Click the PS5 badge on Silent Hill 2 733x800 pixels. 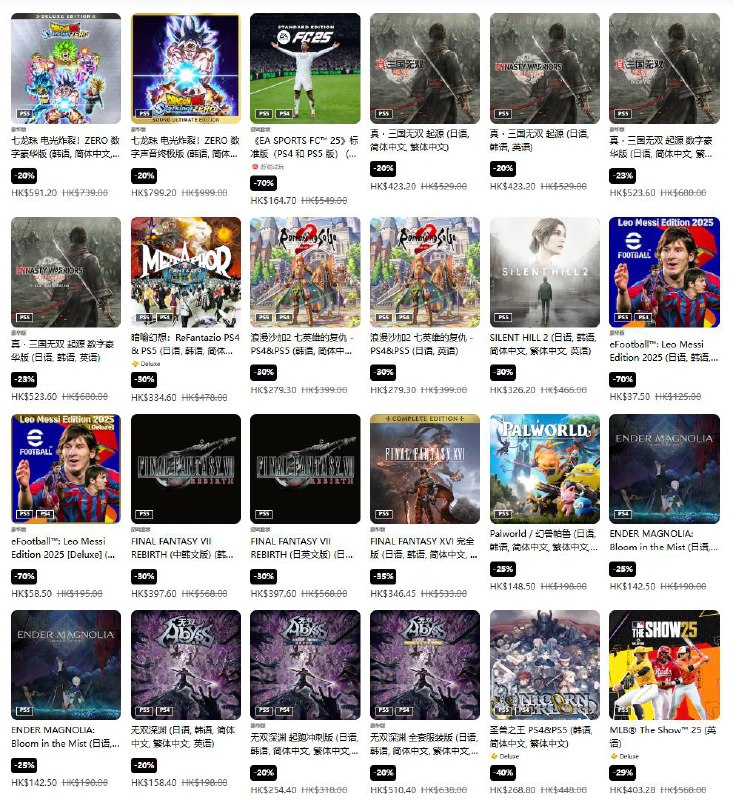point(503,317)
